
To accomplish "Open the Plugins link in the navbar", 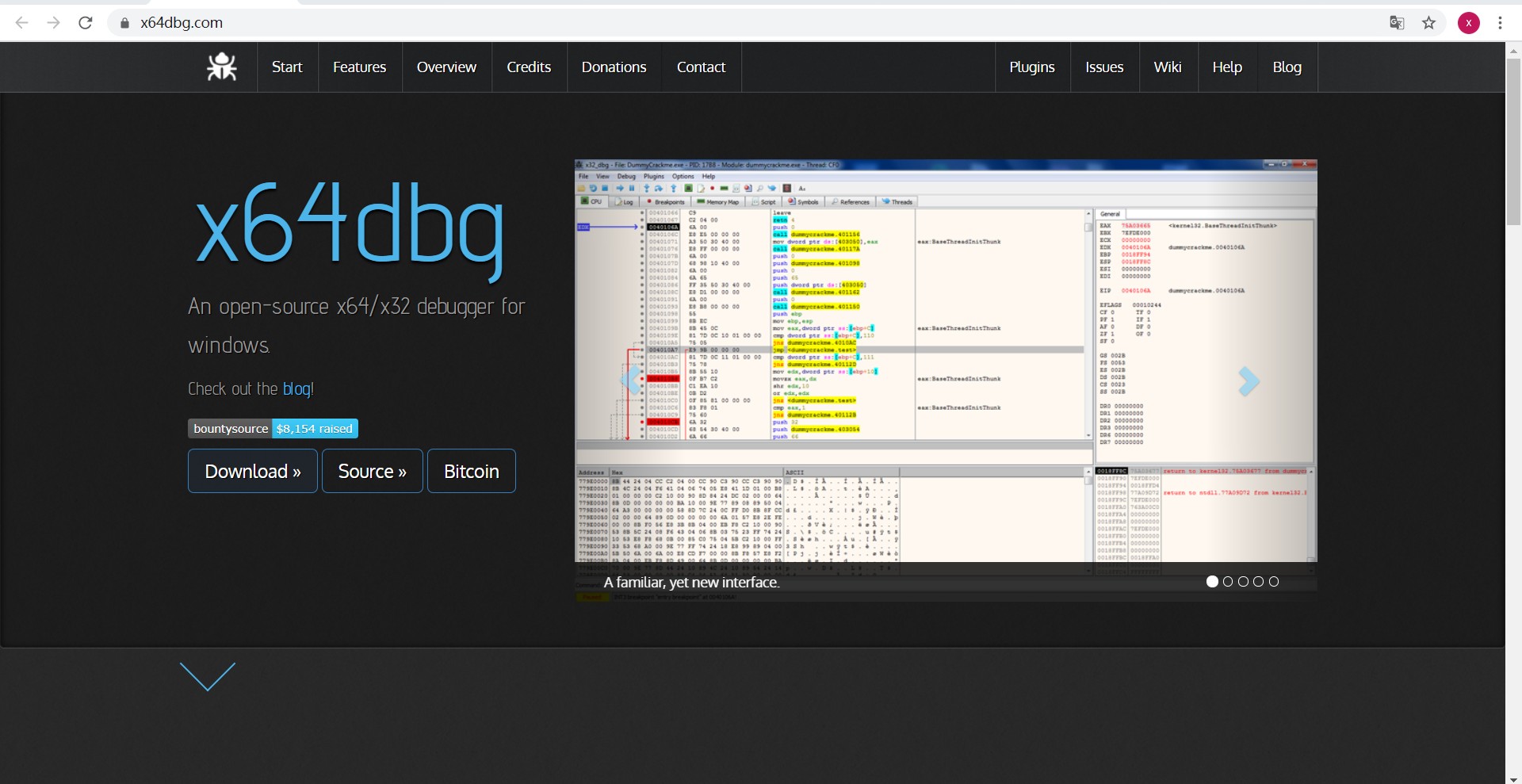I will point(1032,67).
